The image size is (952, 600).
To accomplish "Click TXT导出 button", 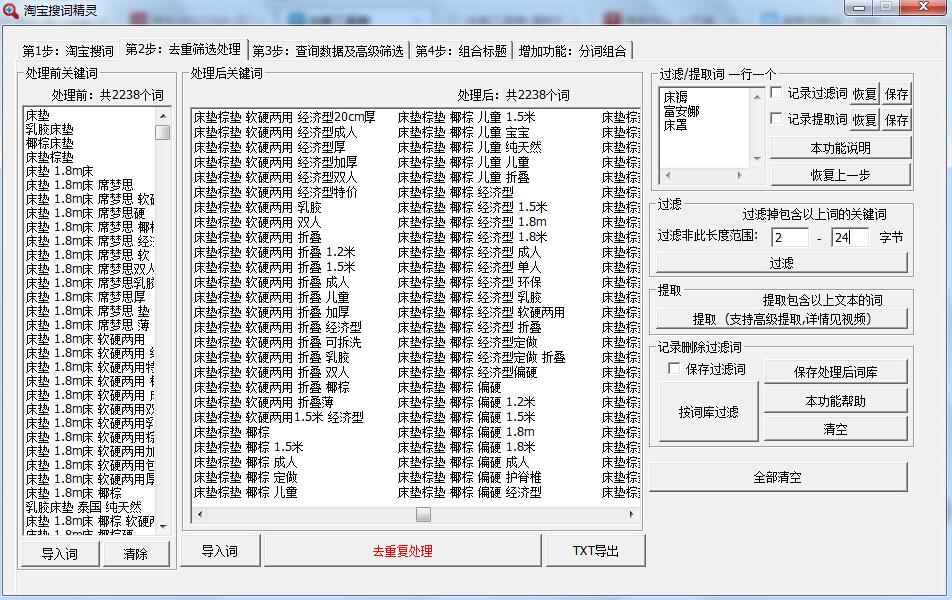I will [596, 551].
